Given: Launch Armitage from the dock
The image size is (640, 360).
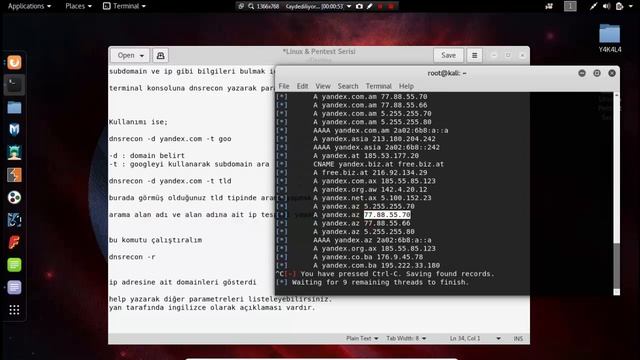Looking at the screenshot, I should (x=14, y=153).
